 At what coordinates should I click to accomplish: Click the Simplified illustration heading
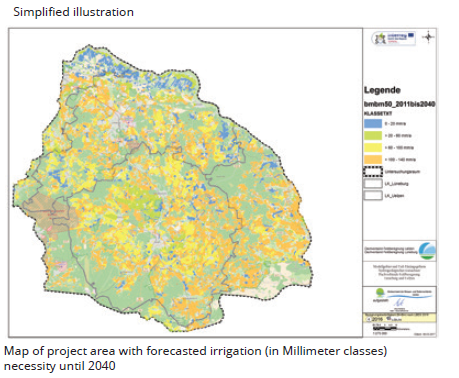73,12
